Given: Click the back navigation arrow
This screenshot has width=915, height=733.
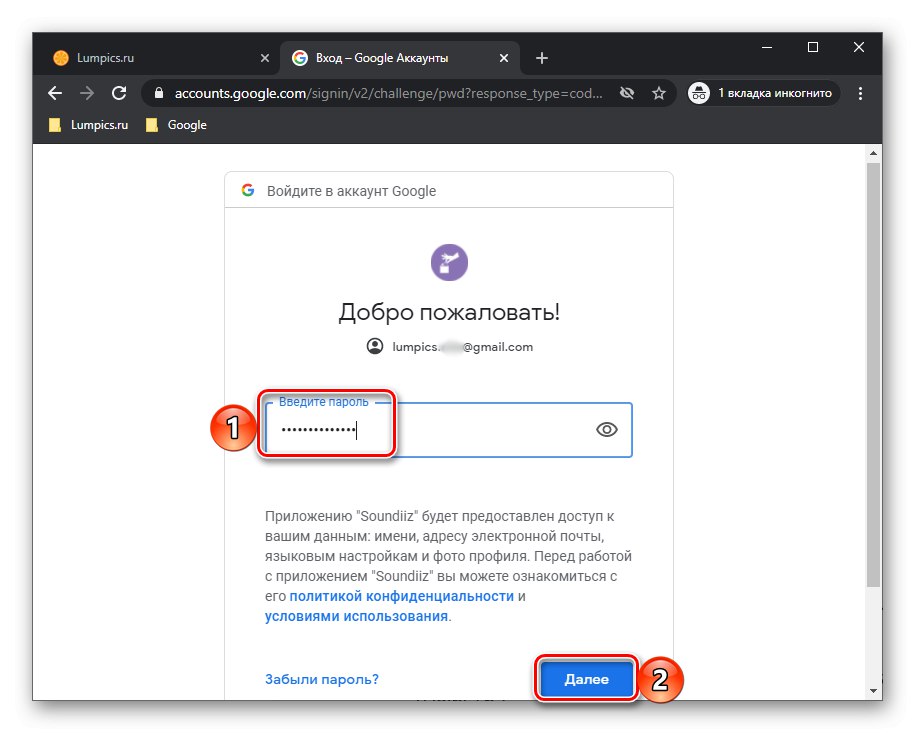Looking at the screenshot, I should pyautogui.click(x=55, y=93).
